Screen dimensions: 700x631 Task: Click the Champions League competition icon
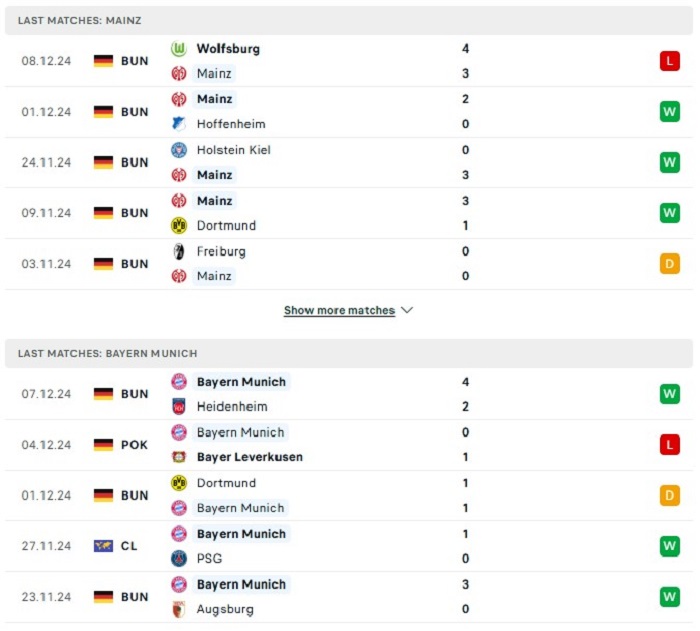point(103,546)
